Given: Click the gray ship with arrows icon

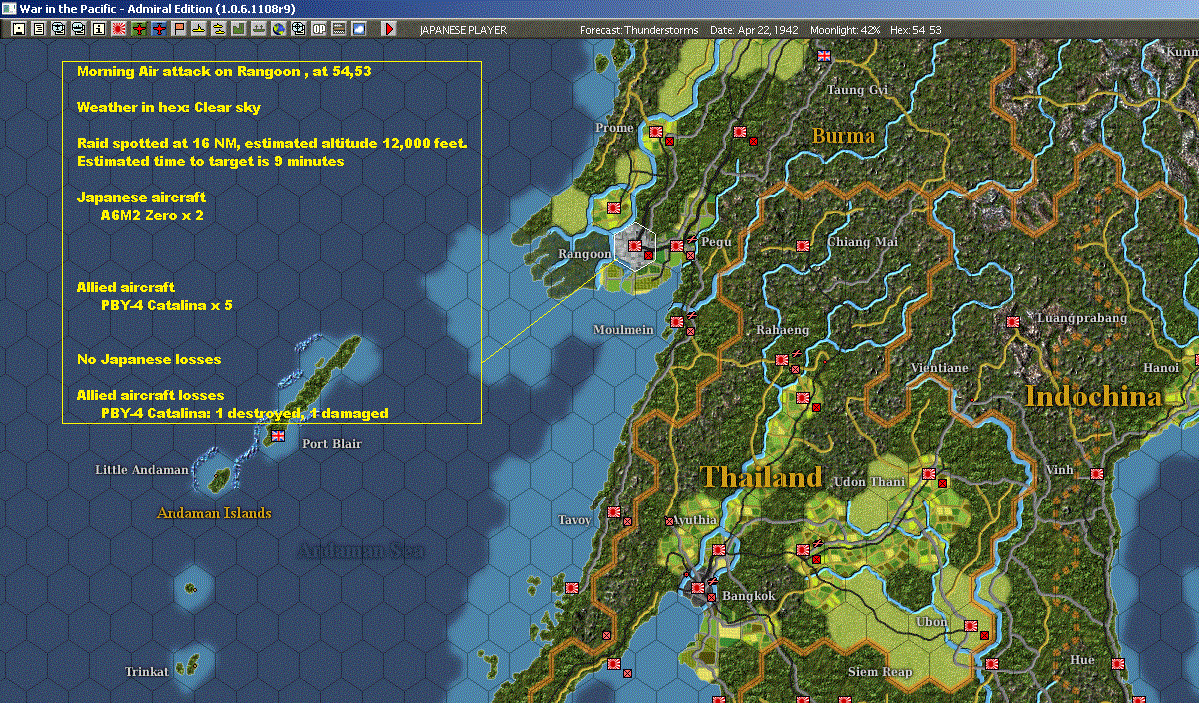Looking at the screenshot, I should tap(258, 29).
